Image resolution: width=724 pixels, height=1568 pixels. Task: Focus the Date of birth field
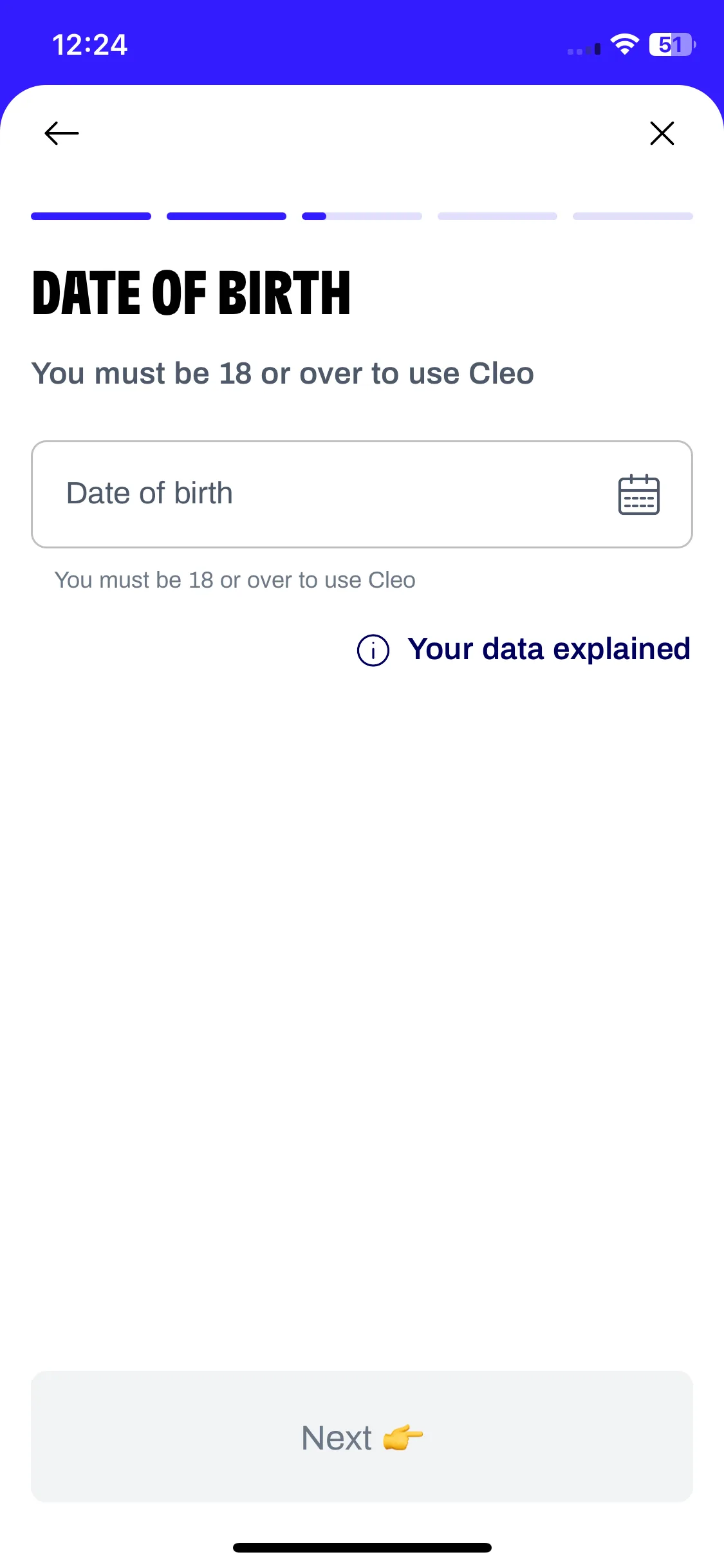coord(362,494)
